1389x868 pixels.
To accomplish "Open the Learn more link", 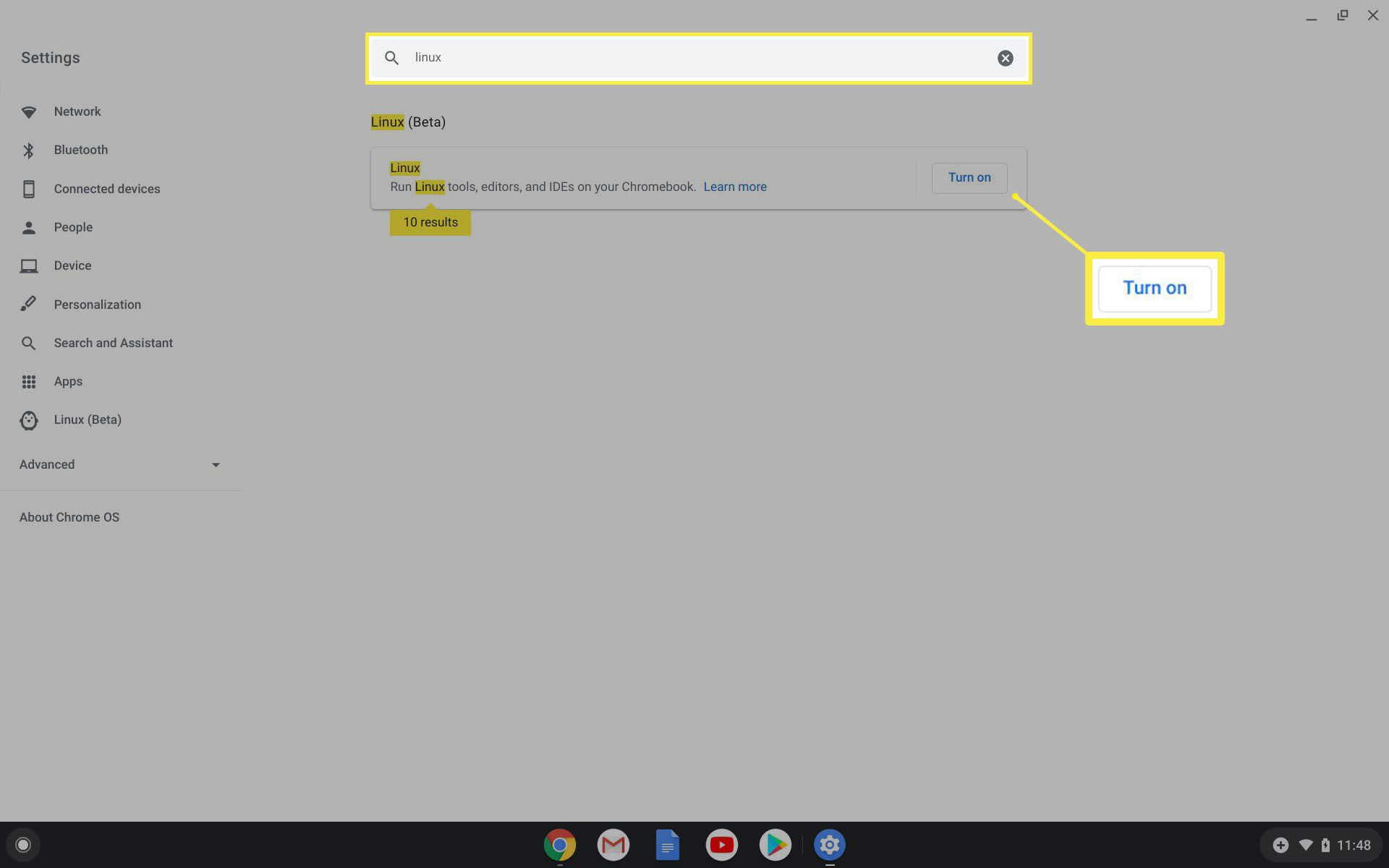I will tap(735, 187).
